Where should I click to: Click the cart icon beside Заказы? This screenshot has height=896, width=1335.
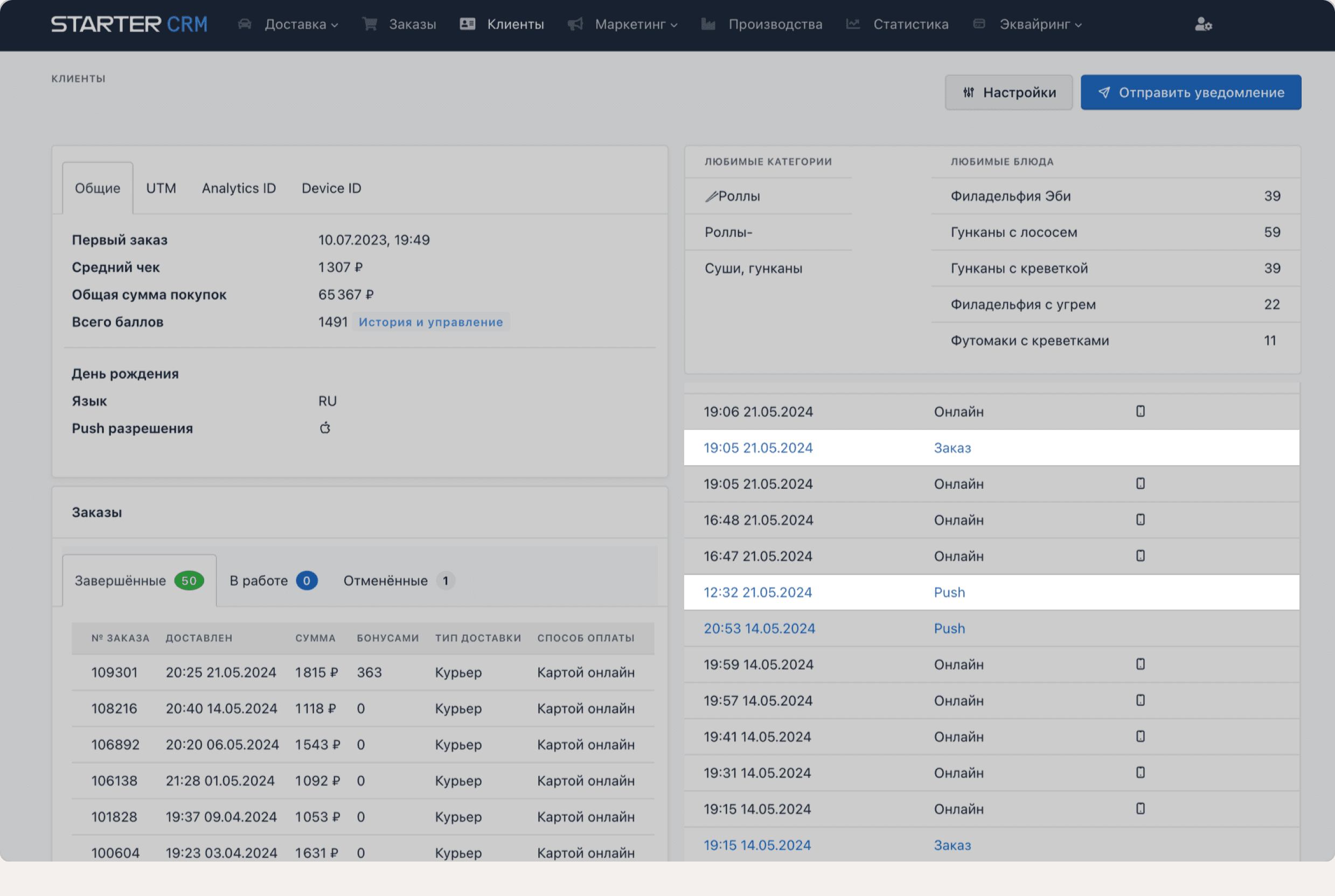[370, 24]
